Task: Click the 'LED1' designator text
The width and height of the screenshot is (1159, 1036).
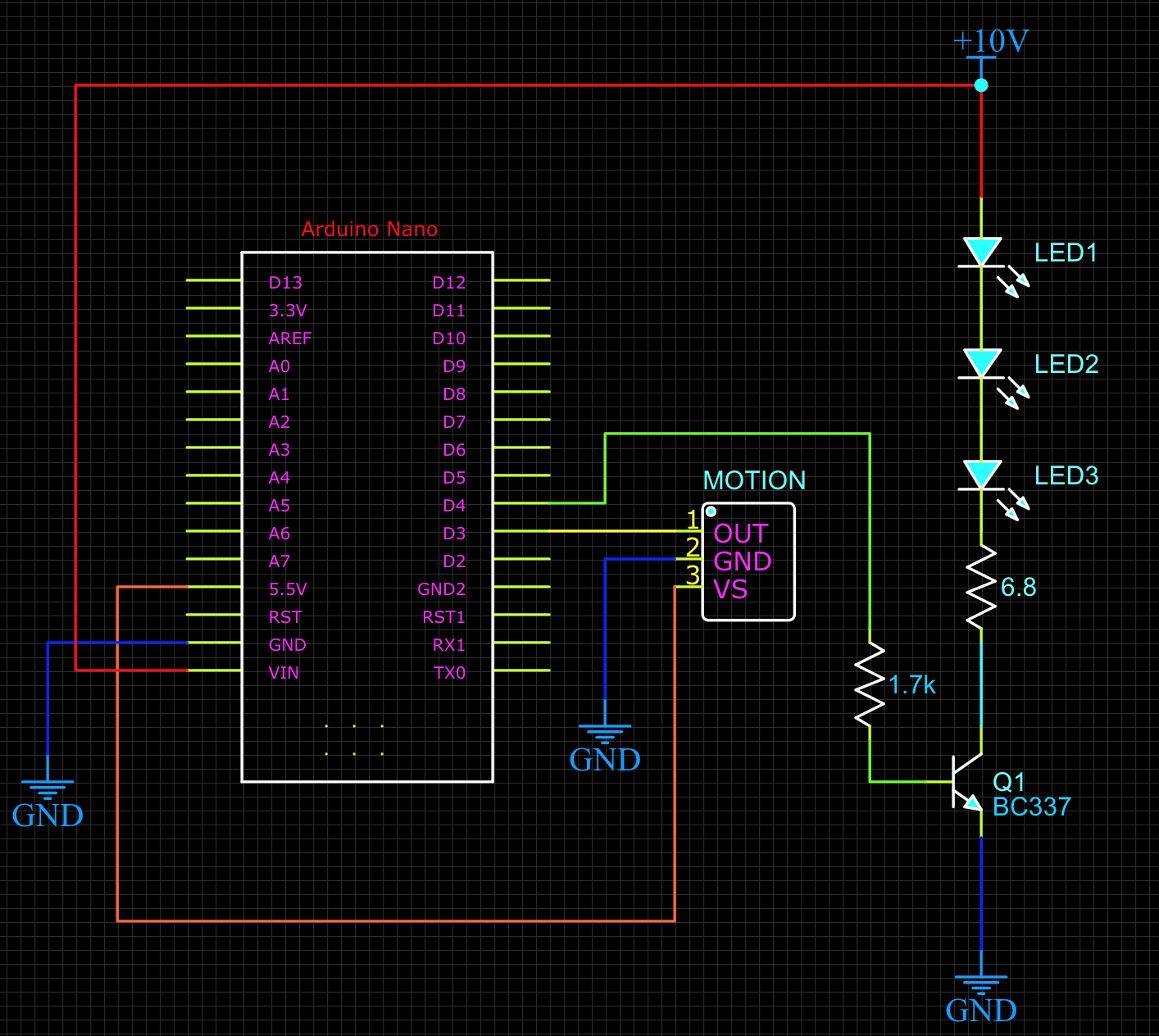Action: coord(1066,252)
